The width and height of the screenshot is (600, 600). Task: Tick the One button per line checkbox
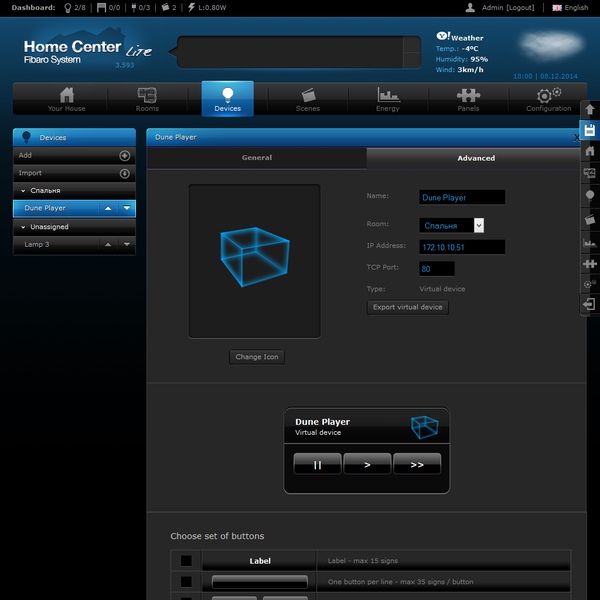186,582
